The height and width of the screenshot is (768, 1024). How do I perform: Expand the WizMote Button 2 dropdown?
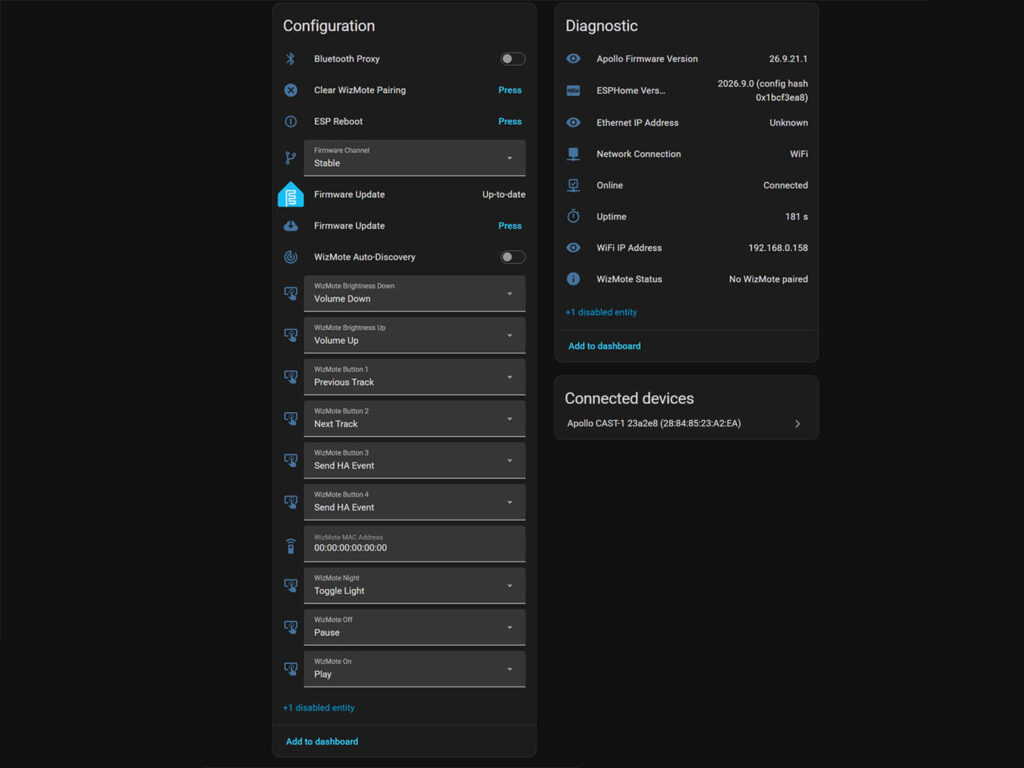415,419
